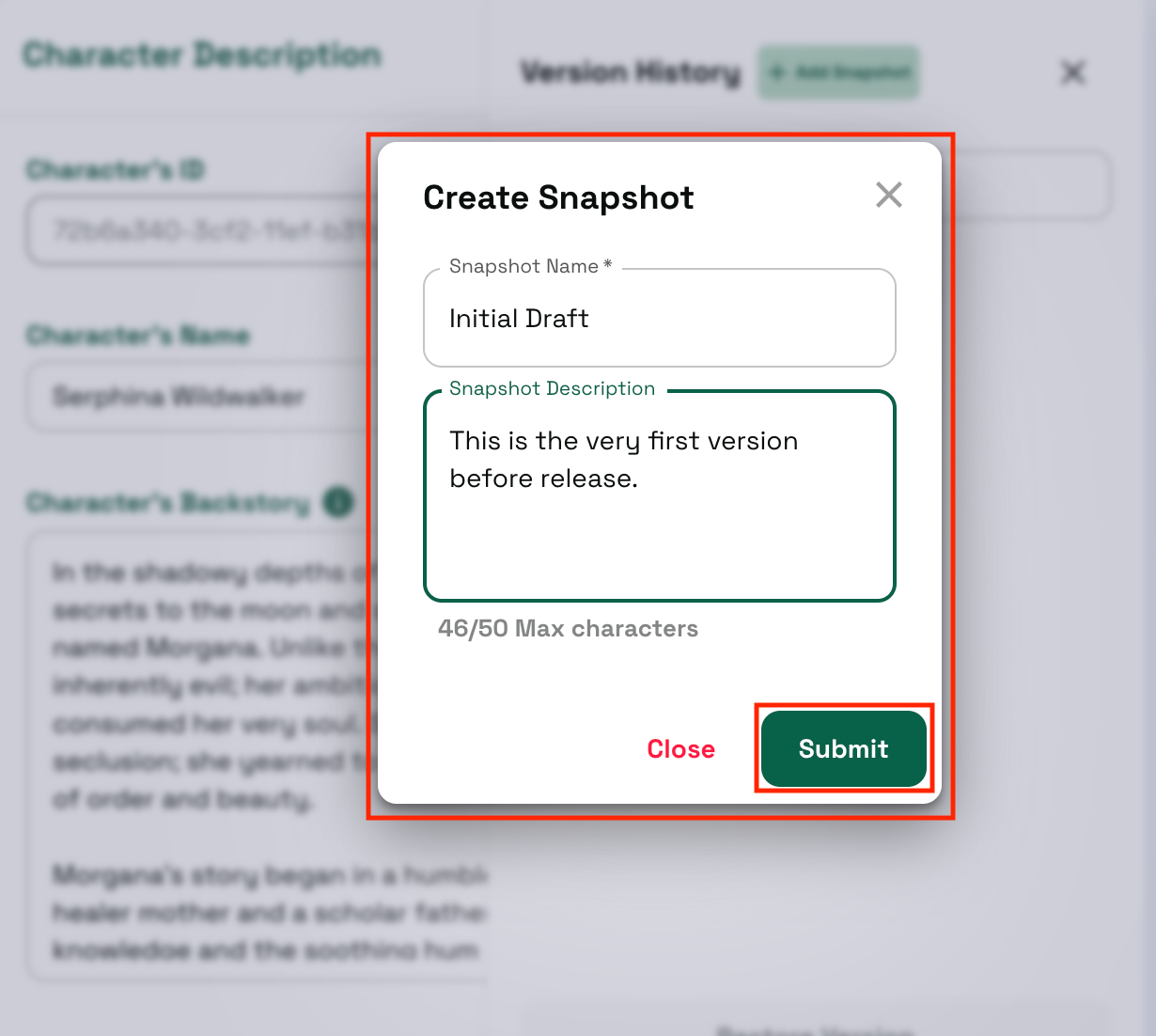Click the Character's Backstory info icon

pos(338,503)
